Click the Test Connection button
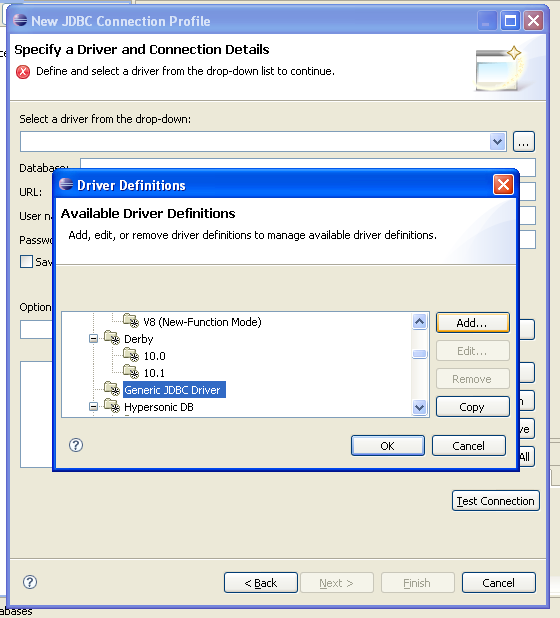 coord(496,501)
